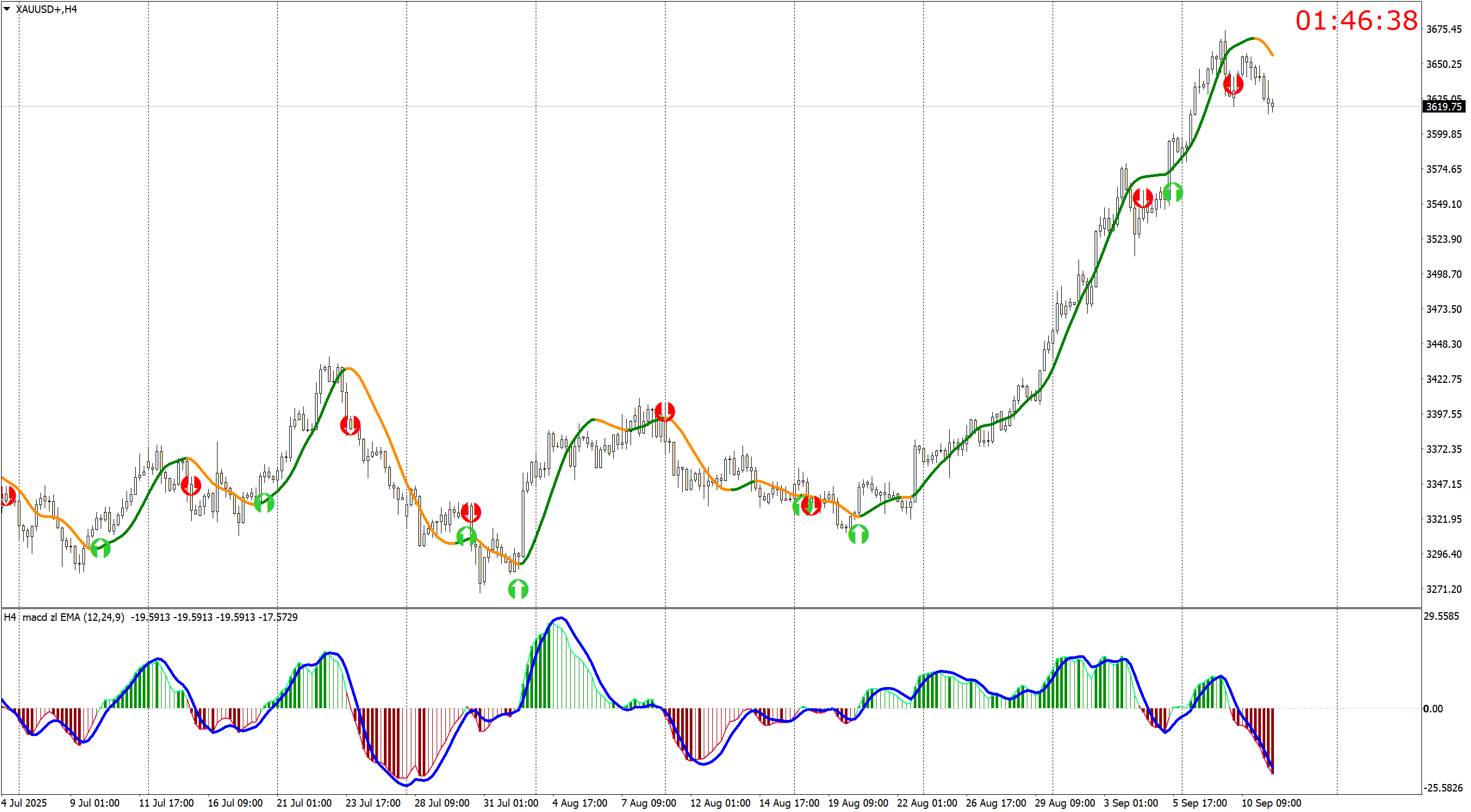1471x812 pixels.
Task: Click the red sell arrow near the 3650 top
Action: click(x=1233, y=85)
